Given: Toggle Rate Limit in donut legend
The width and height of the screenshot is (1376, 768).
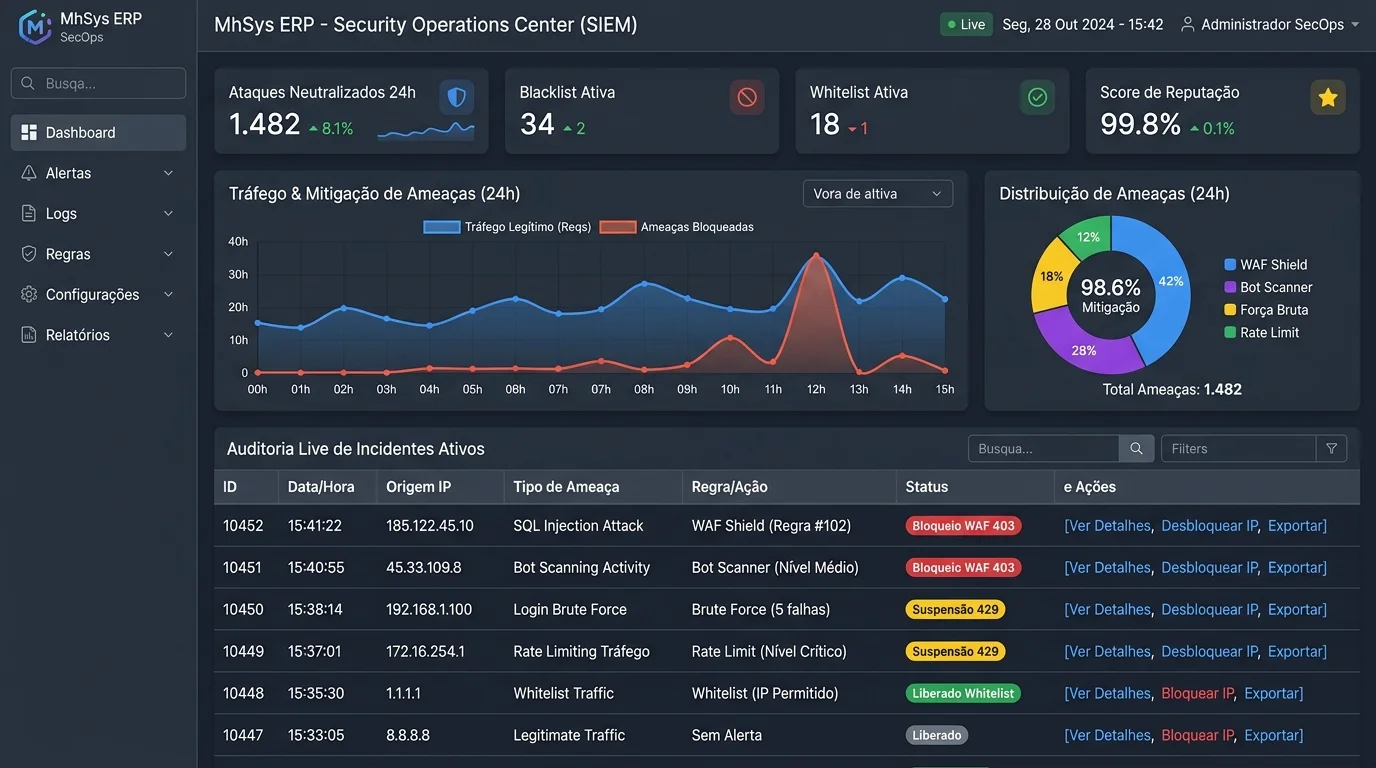Looking at the screenshot, I should [x=1262, y=332].
